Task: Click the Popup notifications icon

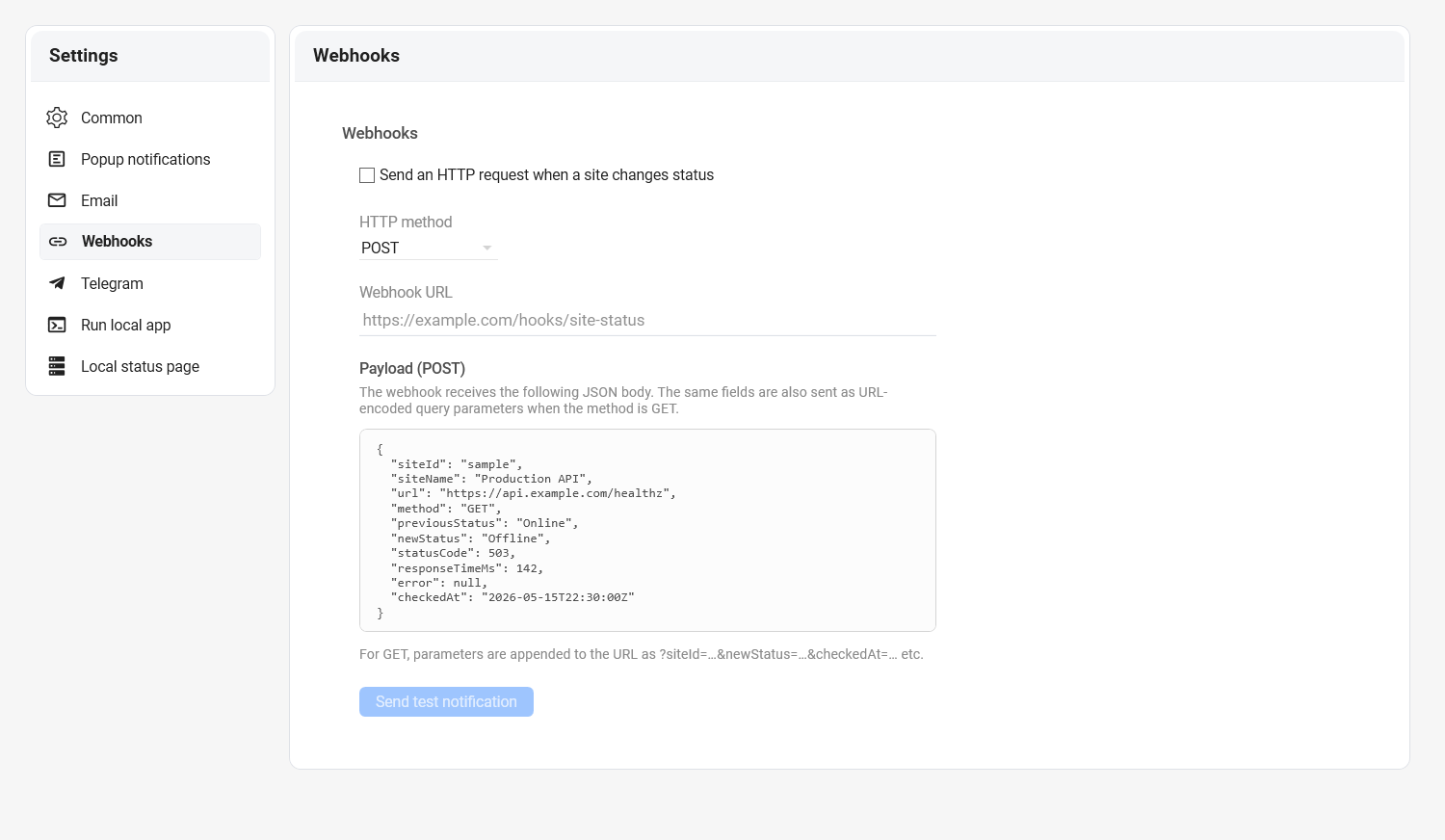Action: point(57,159)
